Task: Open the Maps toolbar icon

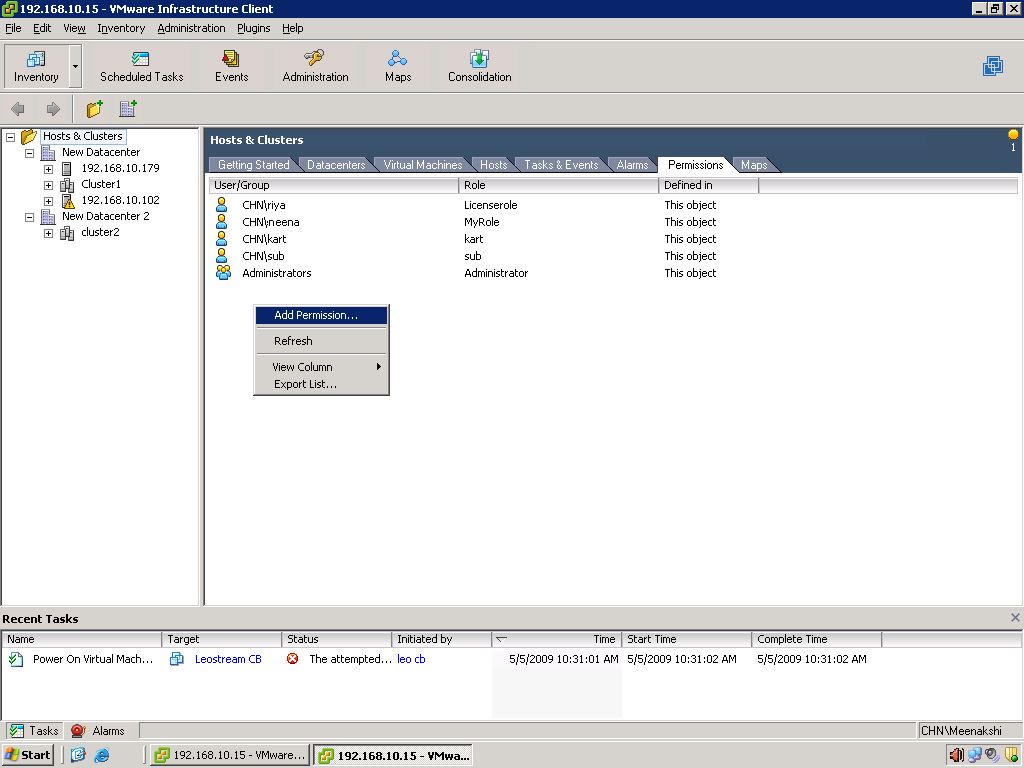Action: click(x=398, y=67)
